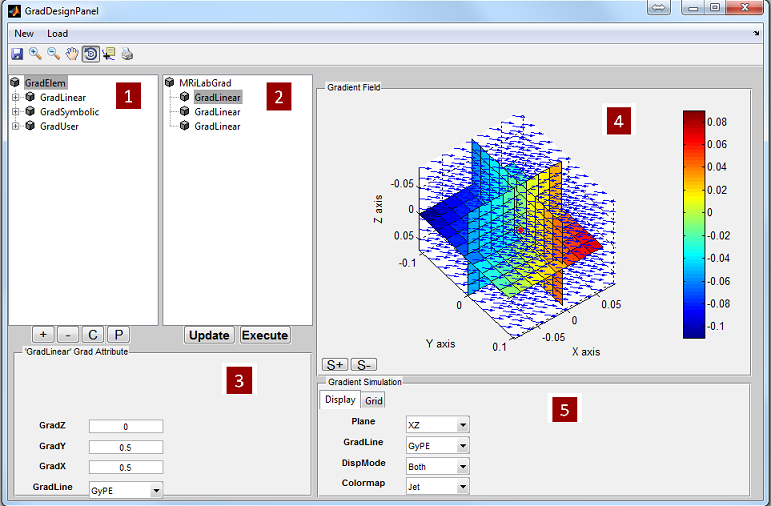The width and height of the screenshot is (771, 506).
Task: Activate the Pan hand tool
Action: click(72, 54)
